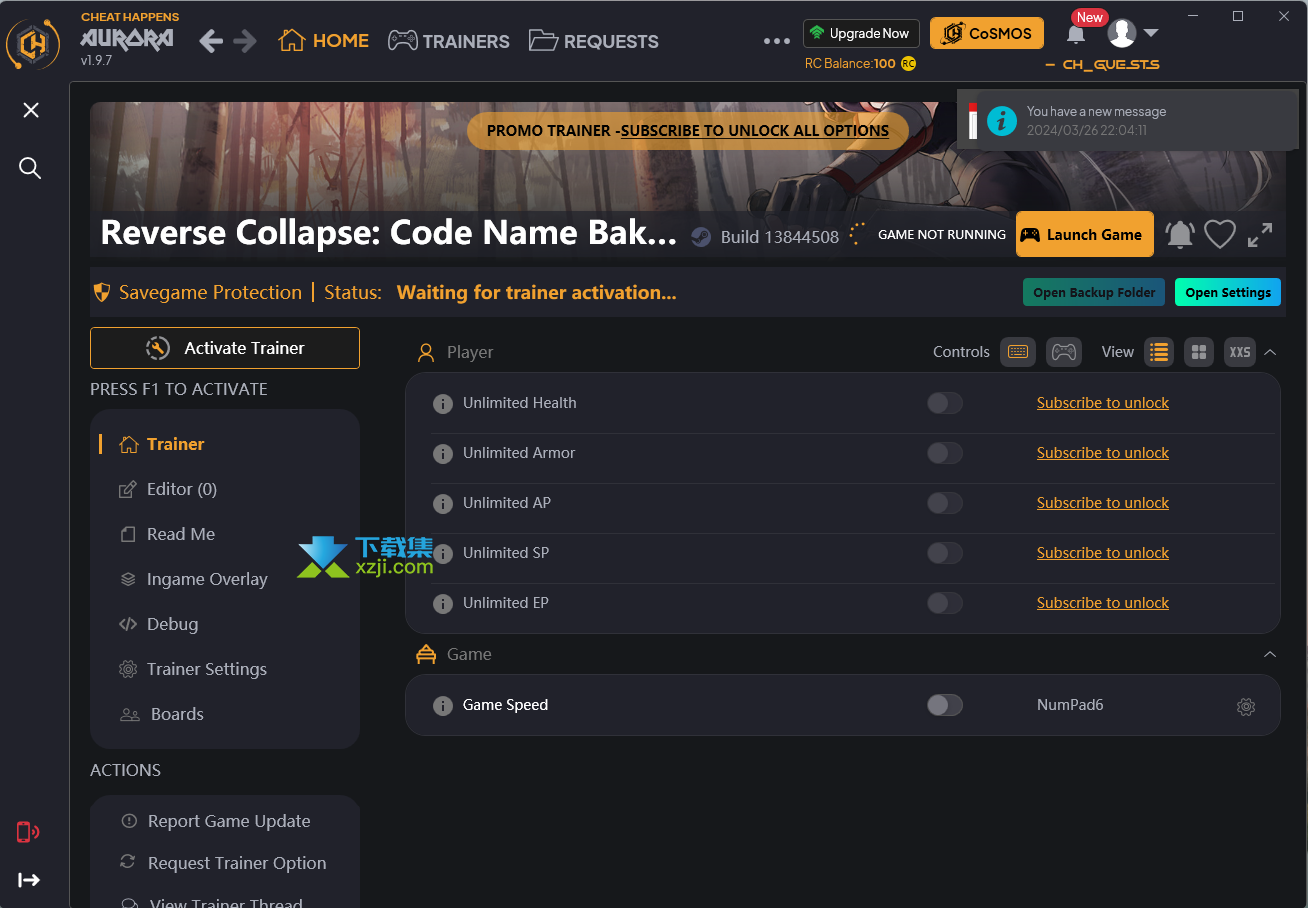1308x908 pixels.
Task: Open the three-dot overflow menu
Action: (777, 41)
